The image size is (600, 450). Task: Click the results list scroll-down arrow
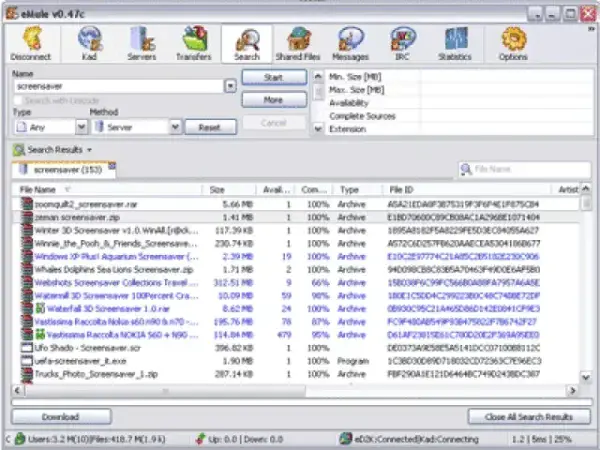point(586,378)
